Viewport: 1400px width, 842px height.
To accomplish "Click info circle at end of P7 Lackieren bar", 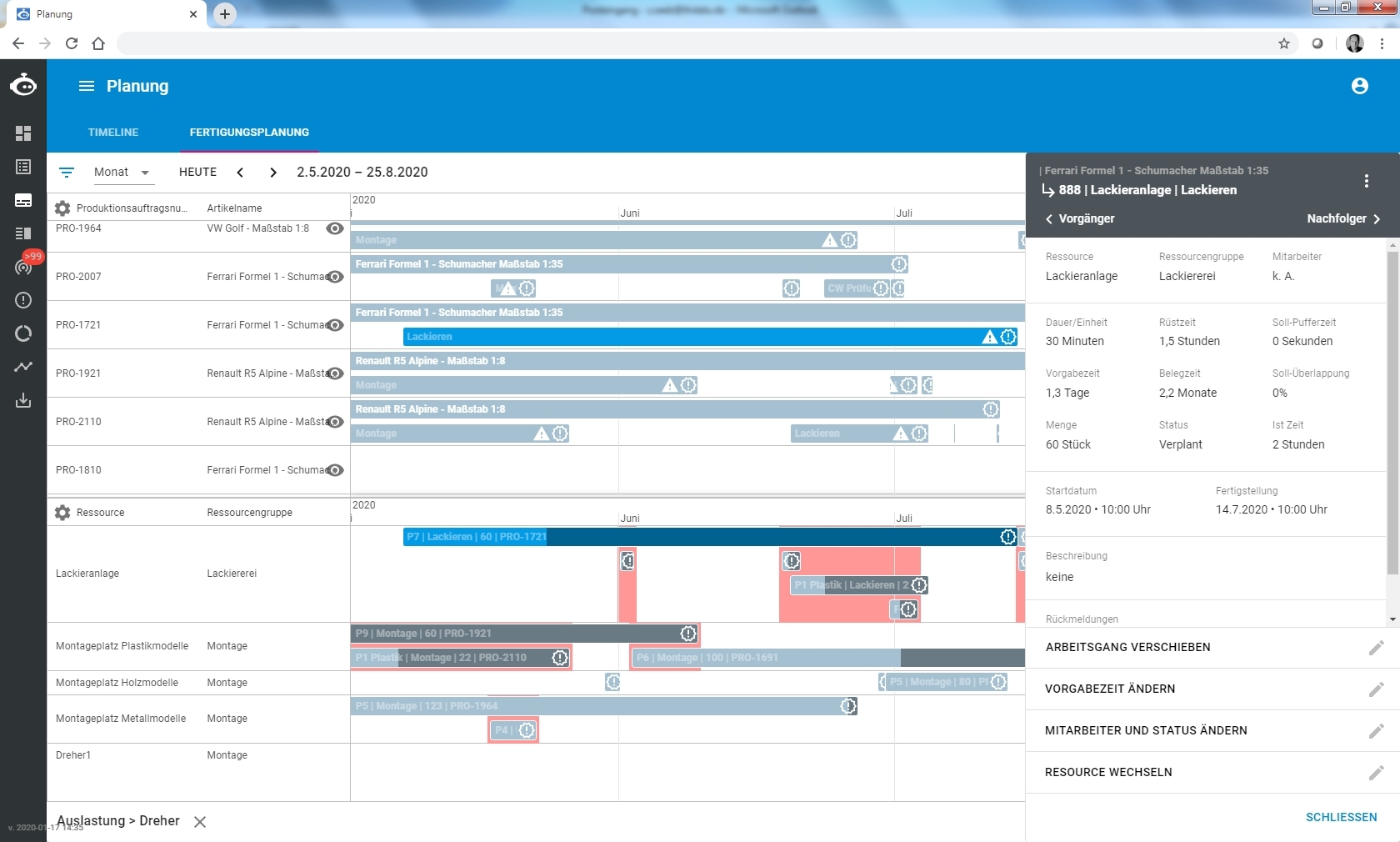I will 1008,537.
